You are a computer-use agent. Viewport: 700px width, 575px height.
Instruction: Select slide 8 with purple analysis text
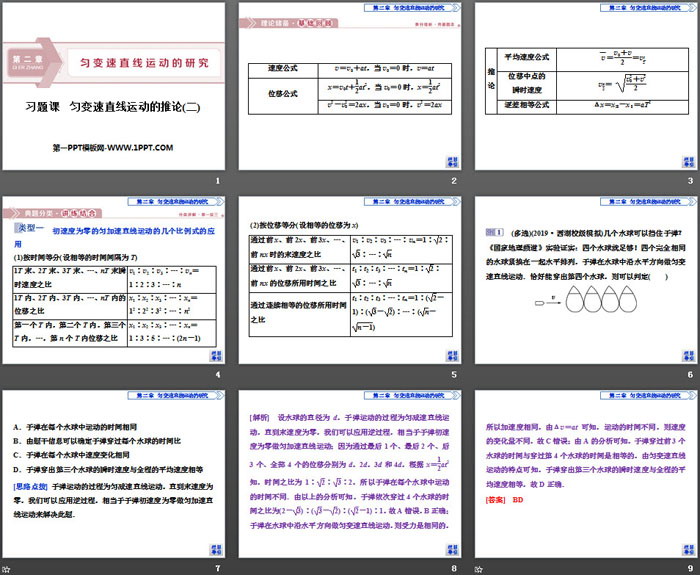[350, 474]
